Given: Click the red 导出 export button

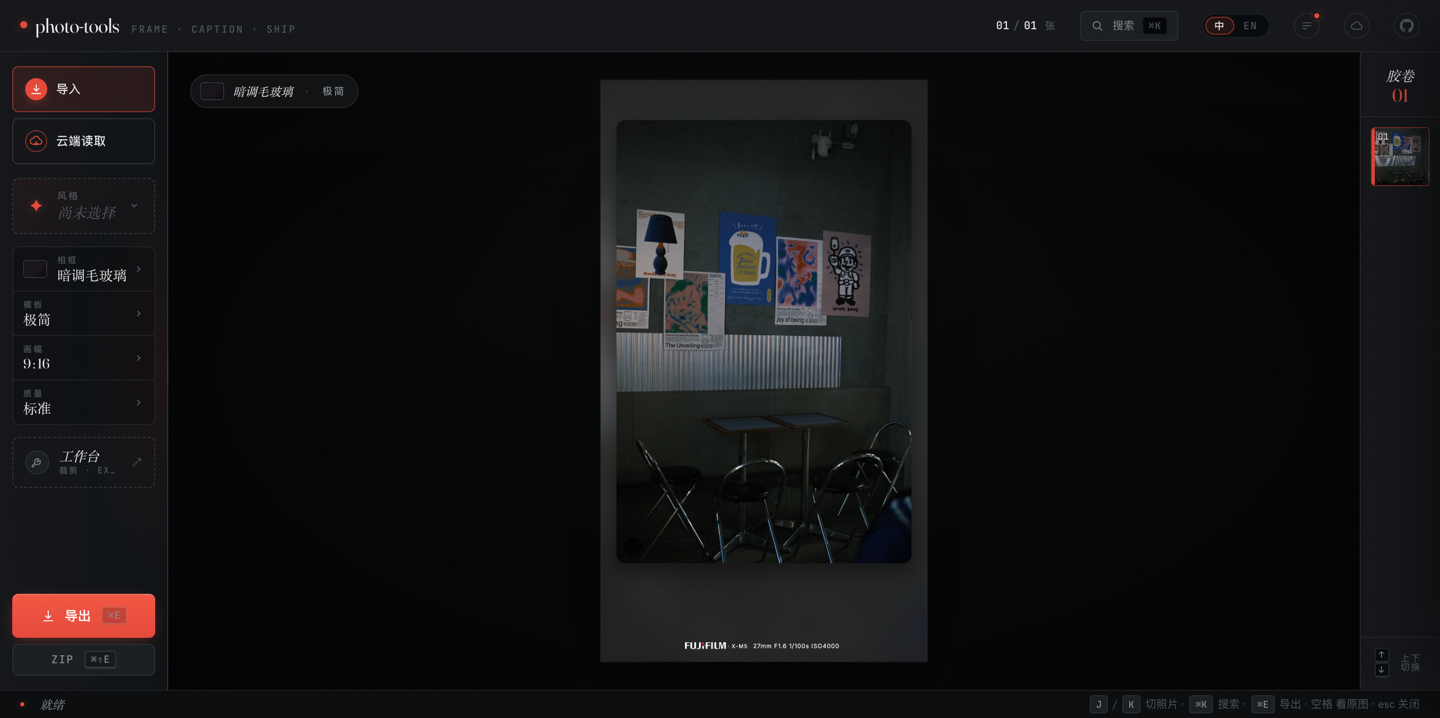Looking at the screenshot, I should (x=84, y=616).
